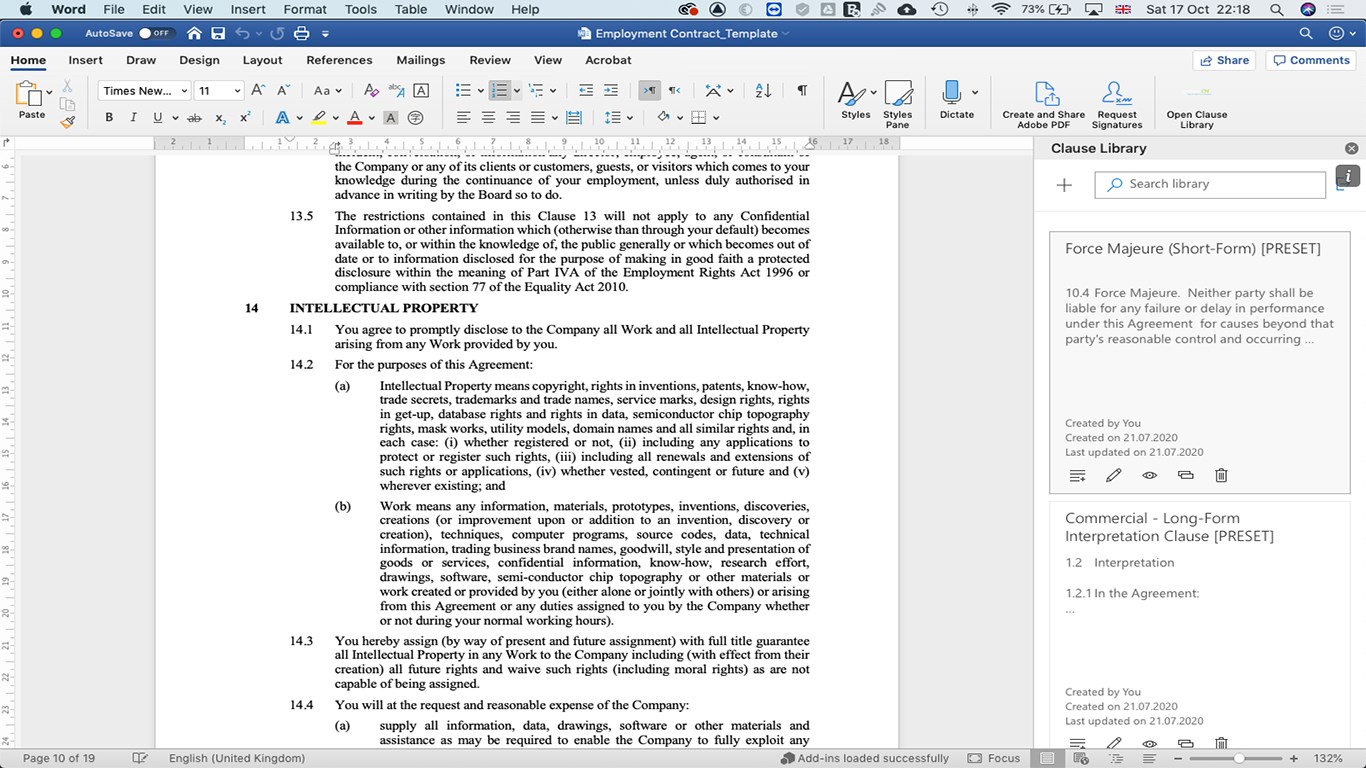Viewport: 1366px width, 768px height.
Task: Open the Review ribbon tab
Action: click(490, 60)
